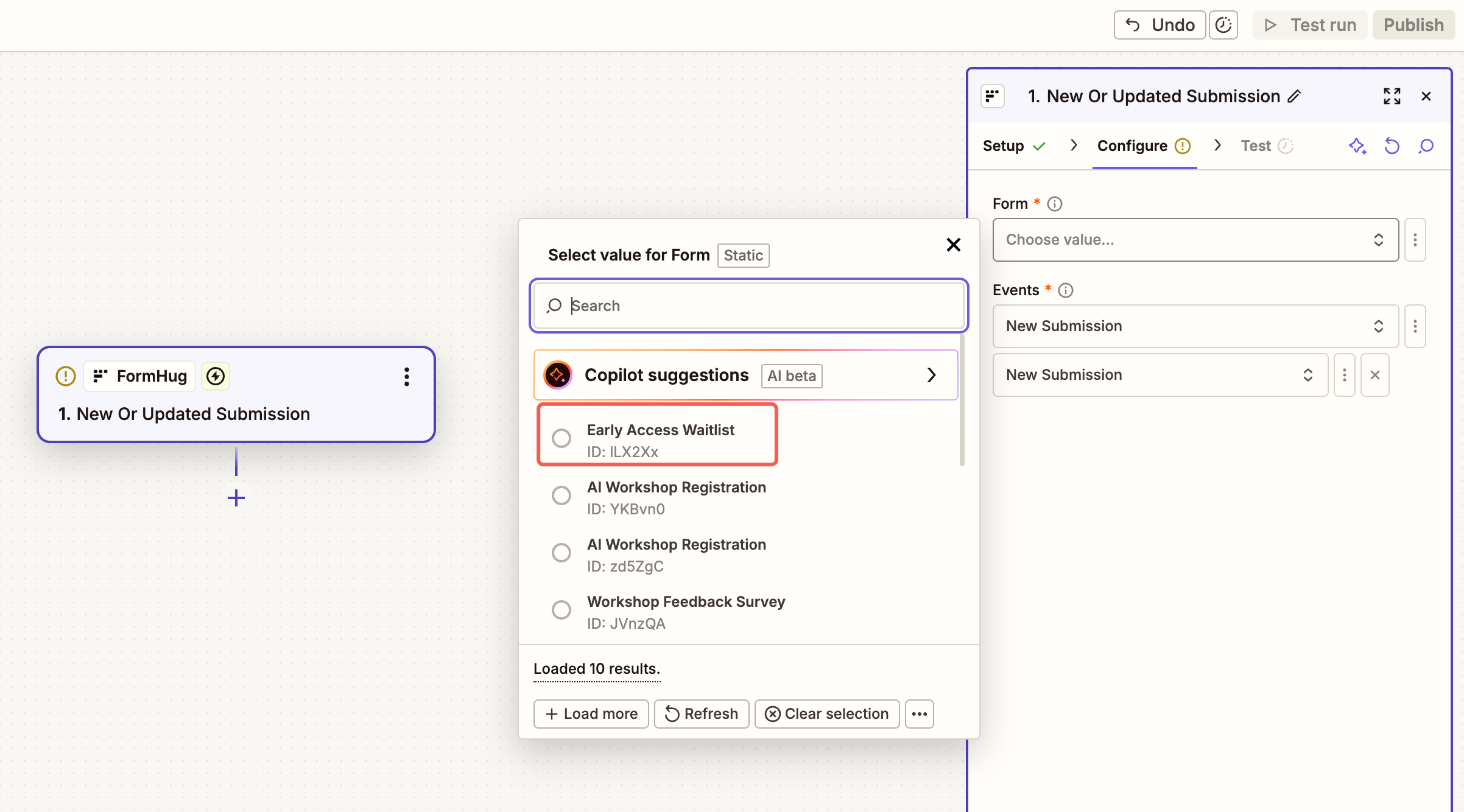Open the first Events New Submission dropdown
The width and height of the screenshot is (1464, 812).
coord(1195,326)
